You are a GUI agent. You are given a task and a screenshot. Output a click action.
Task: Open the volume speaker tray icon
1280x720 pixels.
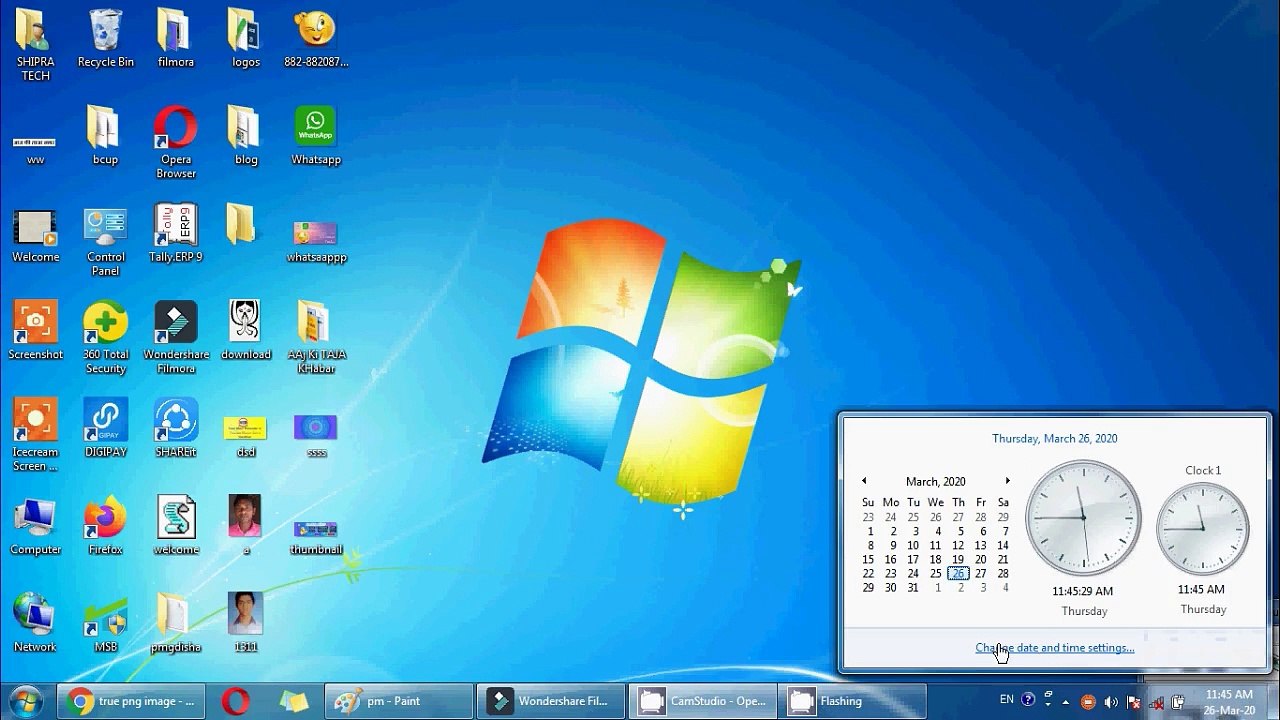(x=1111, y=702)
